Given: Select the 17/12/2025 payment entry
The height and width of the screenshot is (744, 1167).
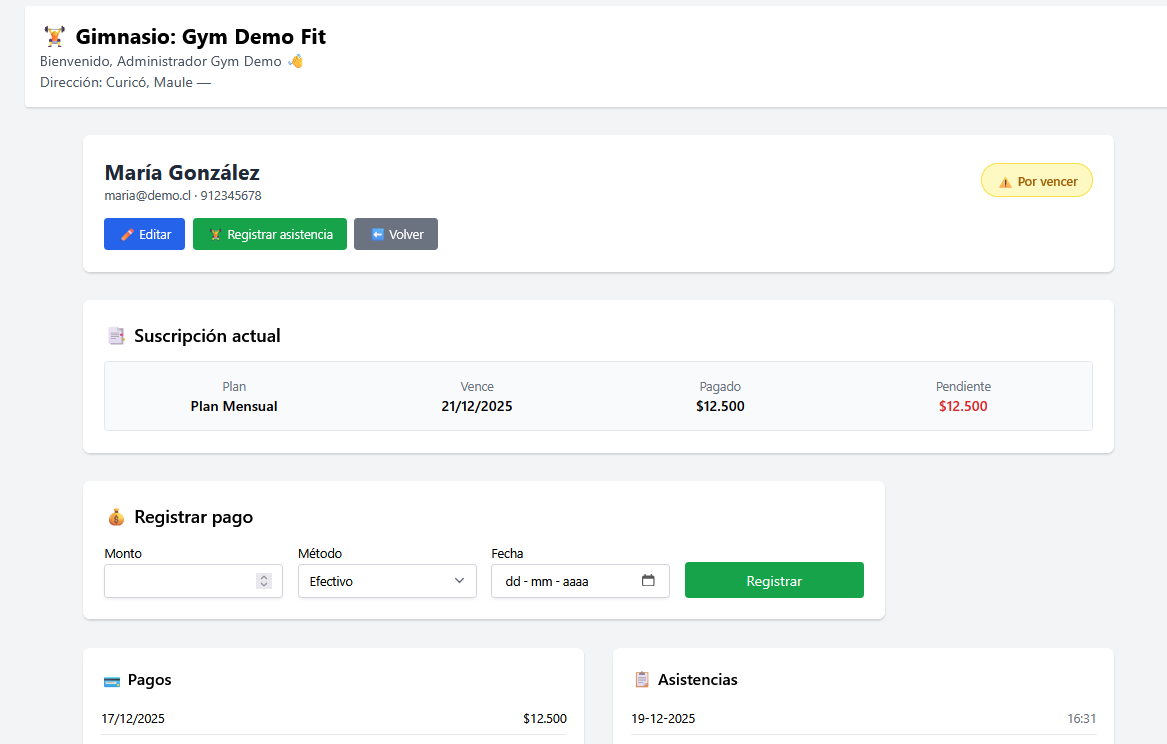Looking at the screenshot, I should (333, 718).
